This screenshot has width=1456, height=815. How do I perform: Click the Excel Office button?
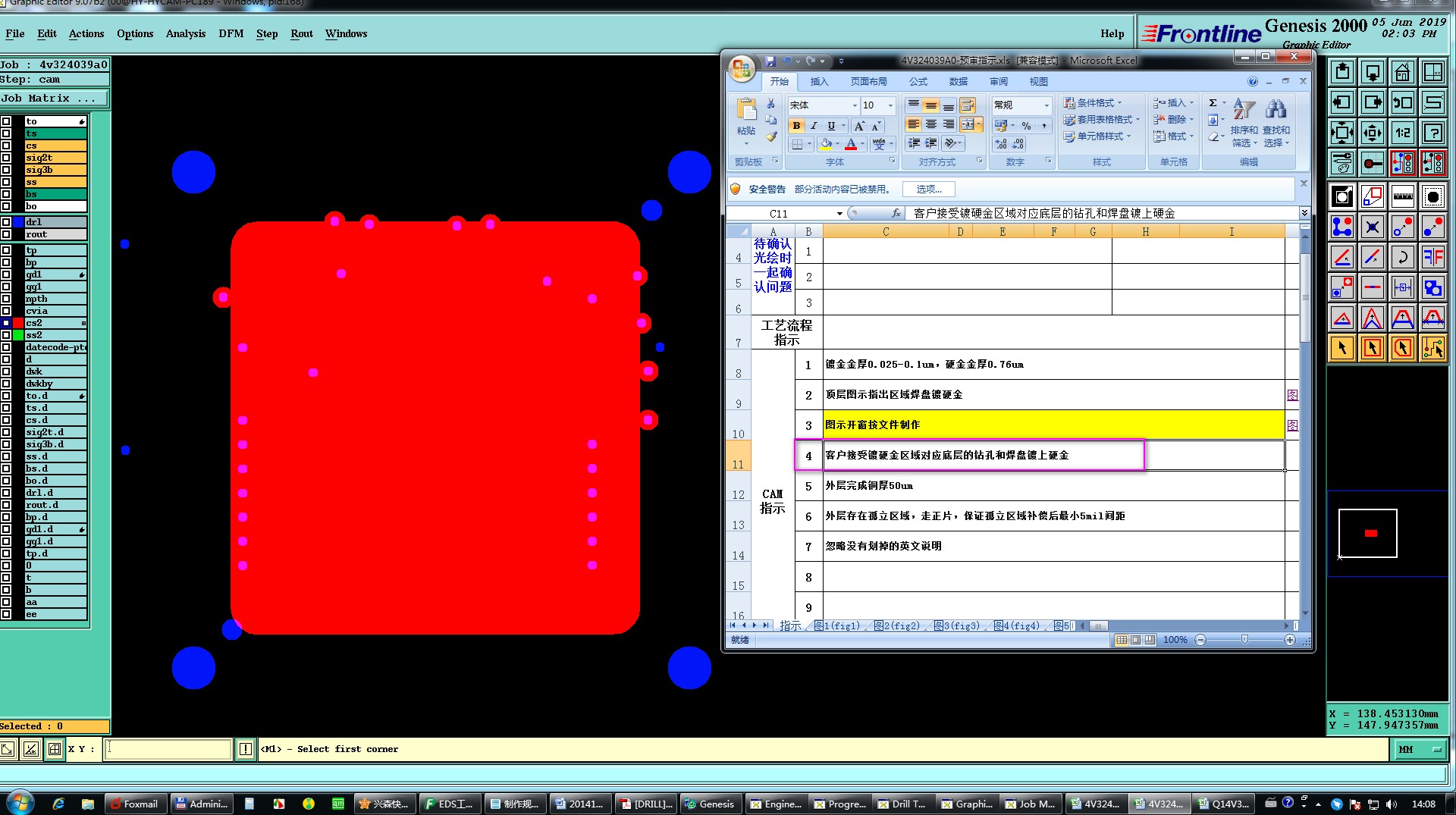coord(742,68)
